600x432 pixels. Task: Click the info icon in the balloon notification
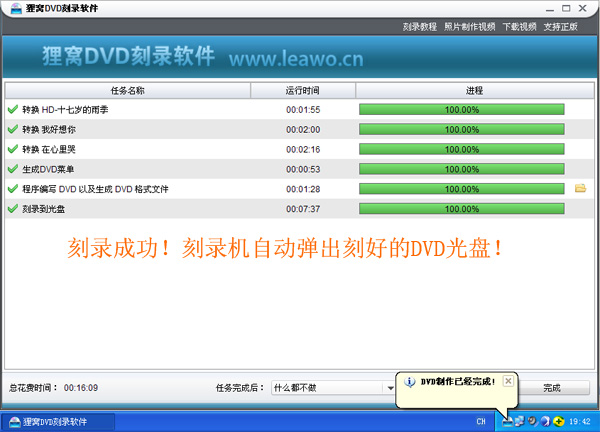(409, 381)
